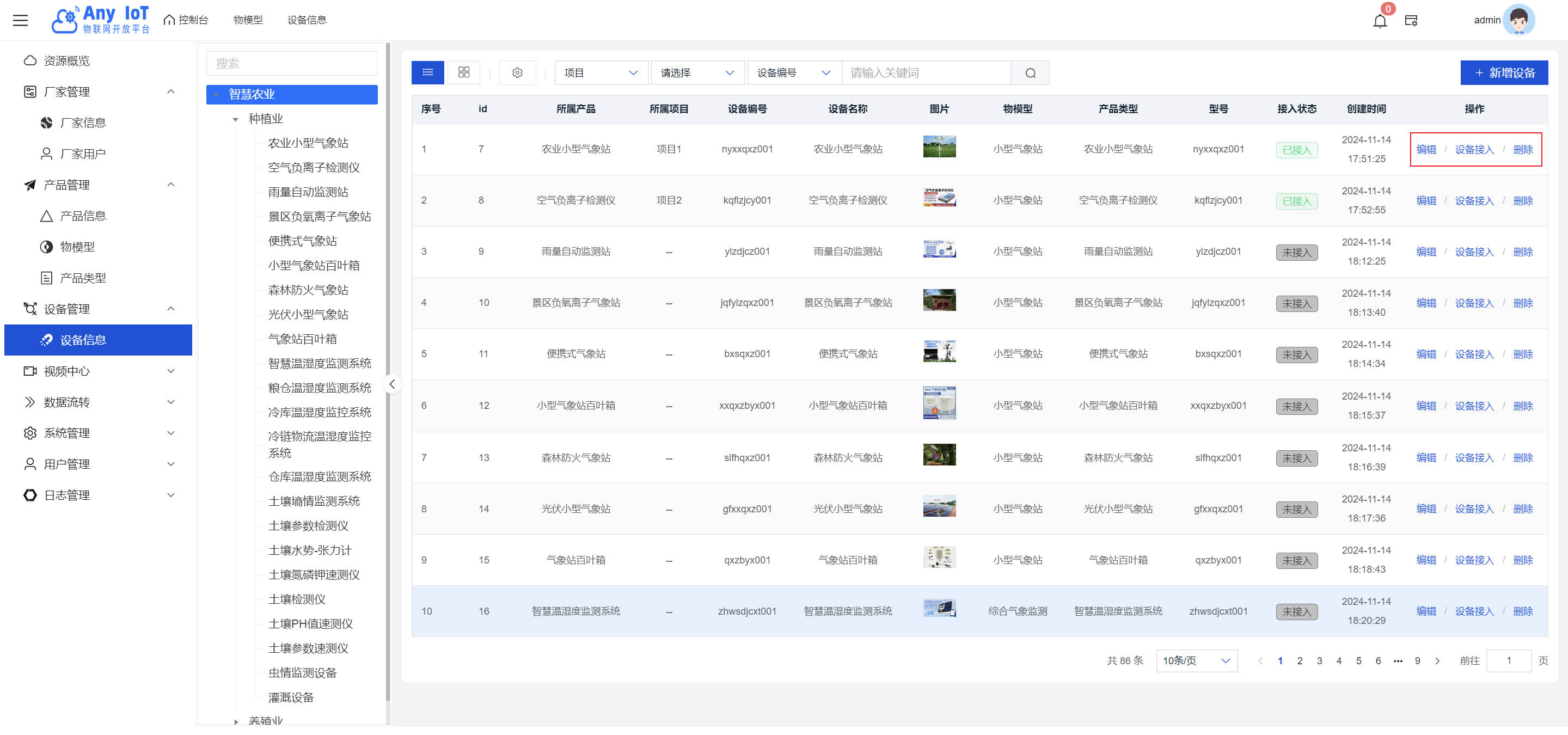The height and width of the screenshot is (735, 1568).
Task: Open 厂家信息 in the sidebar
Action: pyautogui.click(x=83, y=123)
